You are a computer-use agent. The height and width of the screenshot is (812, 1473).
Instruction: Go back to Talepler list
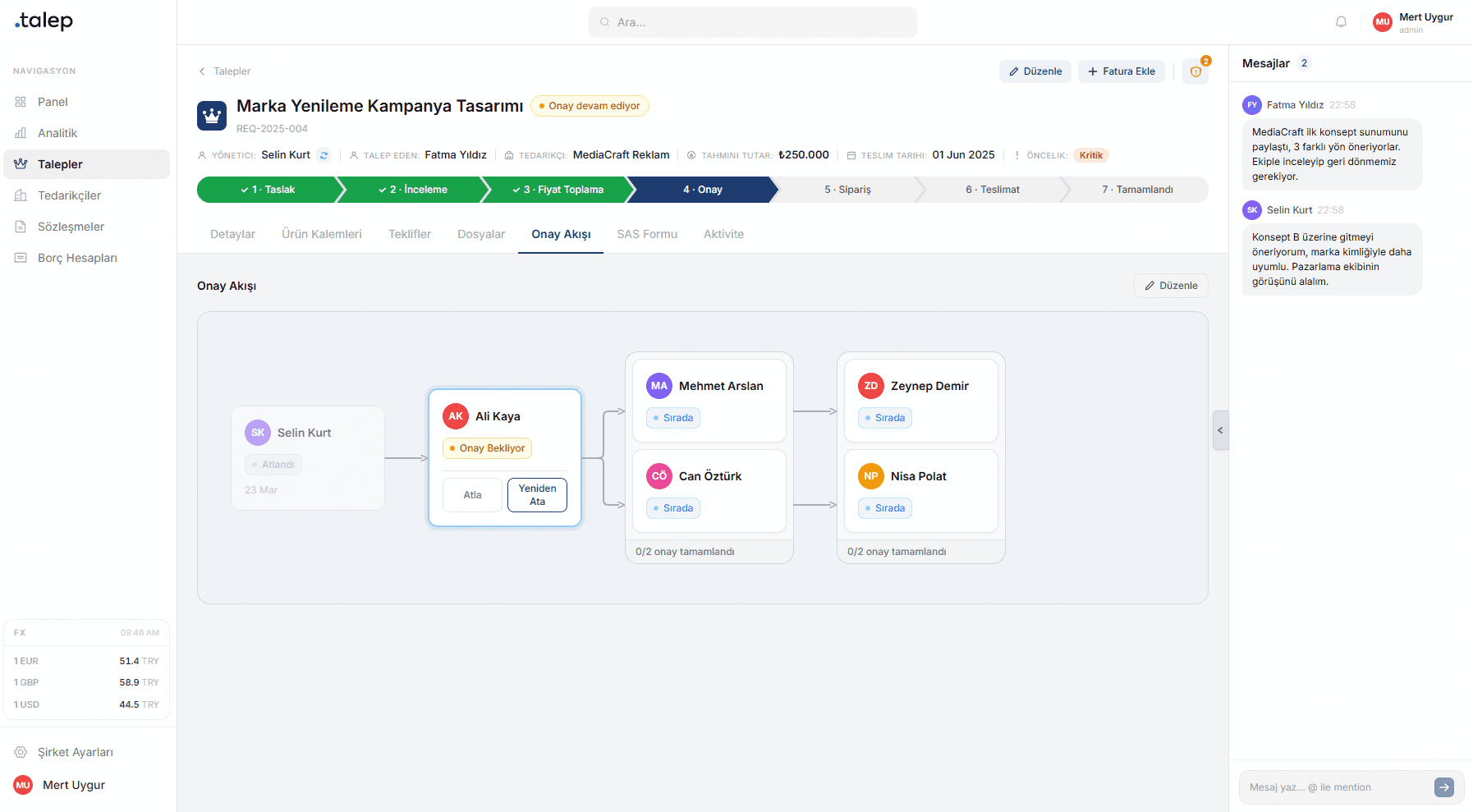click(x=224, y=71)
